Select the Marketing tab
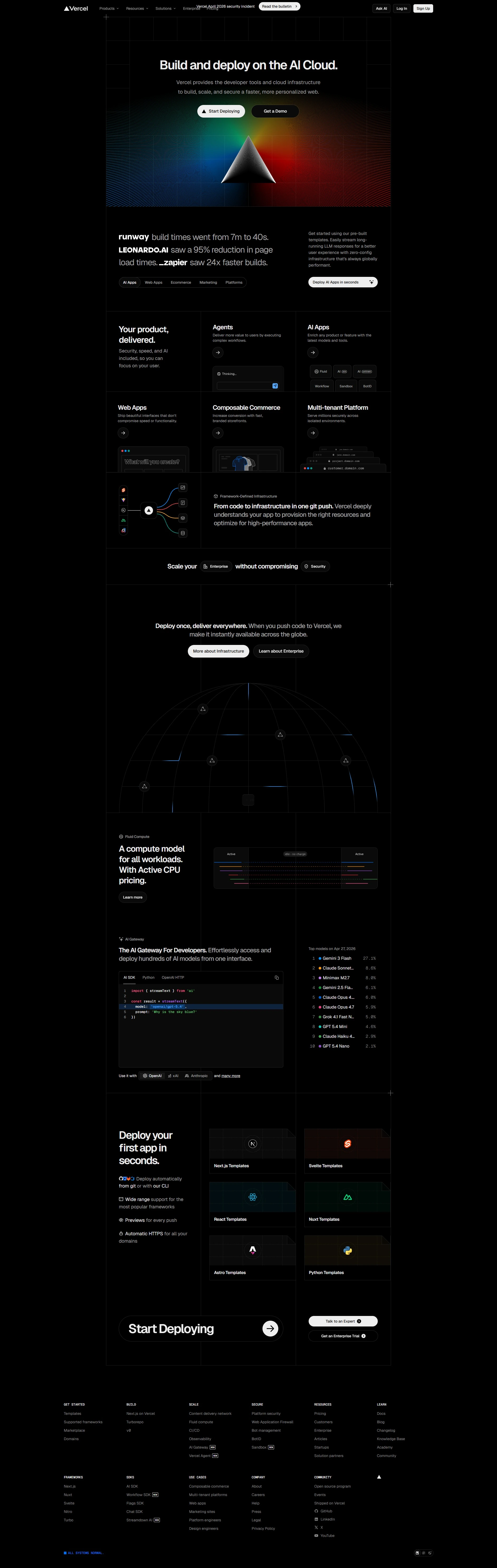Viewport: 497px width, 1568px height. pos(208,282)
